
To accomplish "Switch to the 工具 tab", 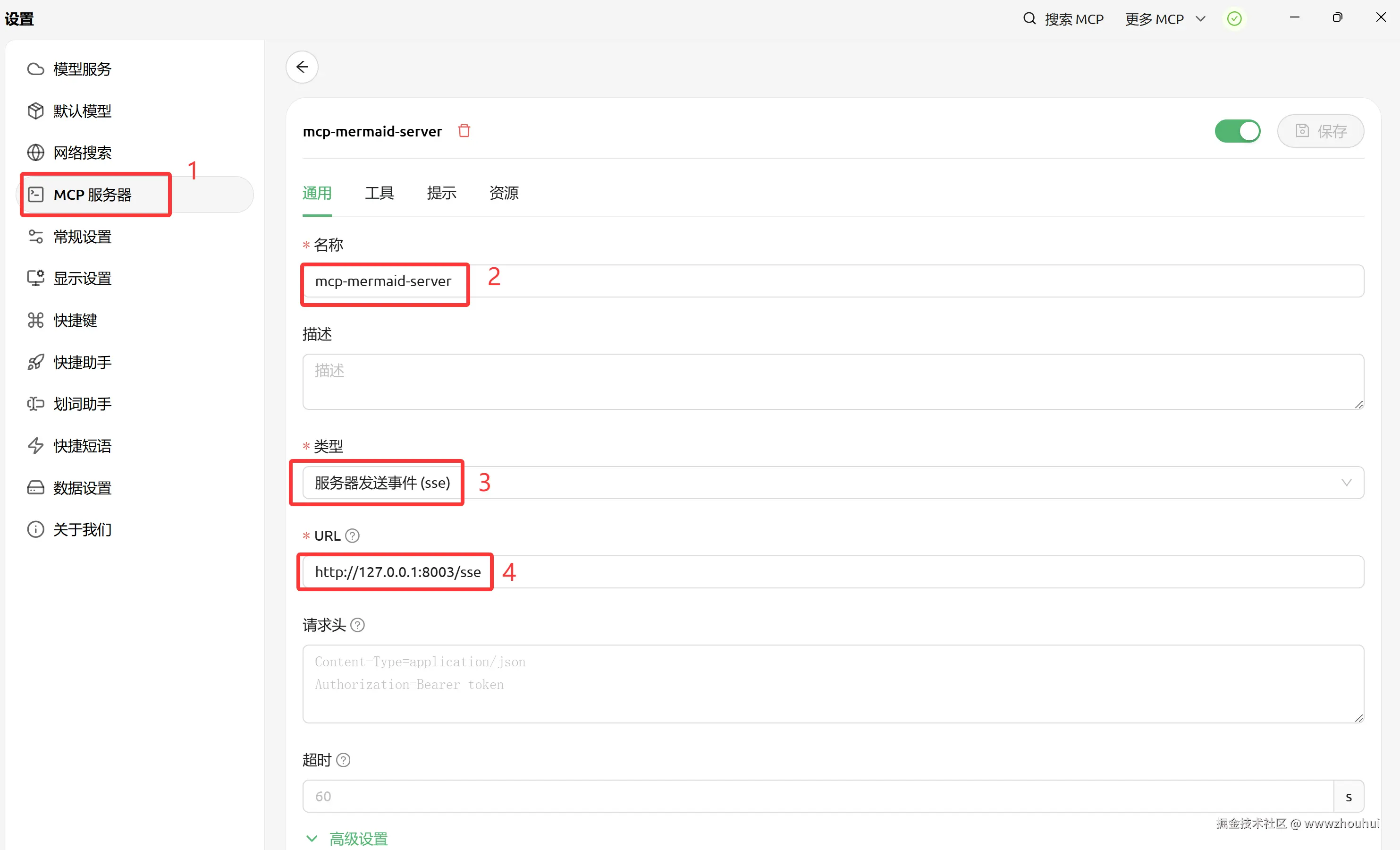I will [379, 193].
